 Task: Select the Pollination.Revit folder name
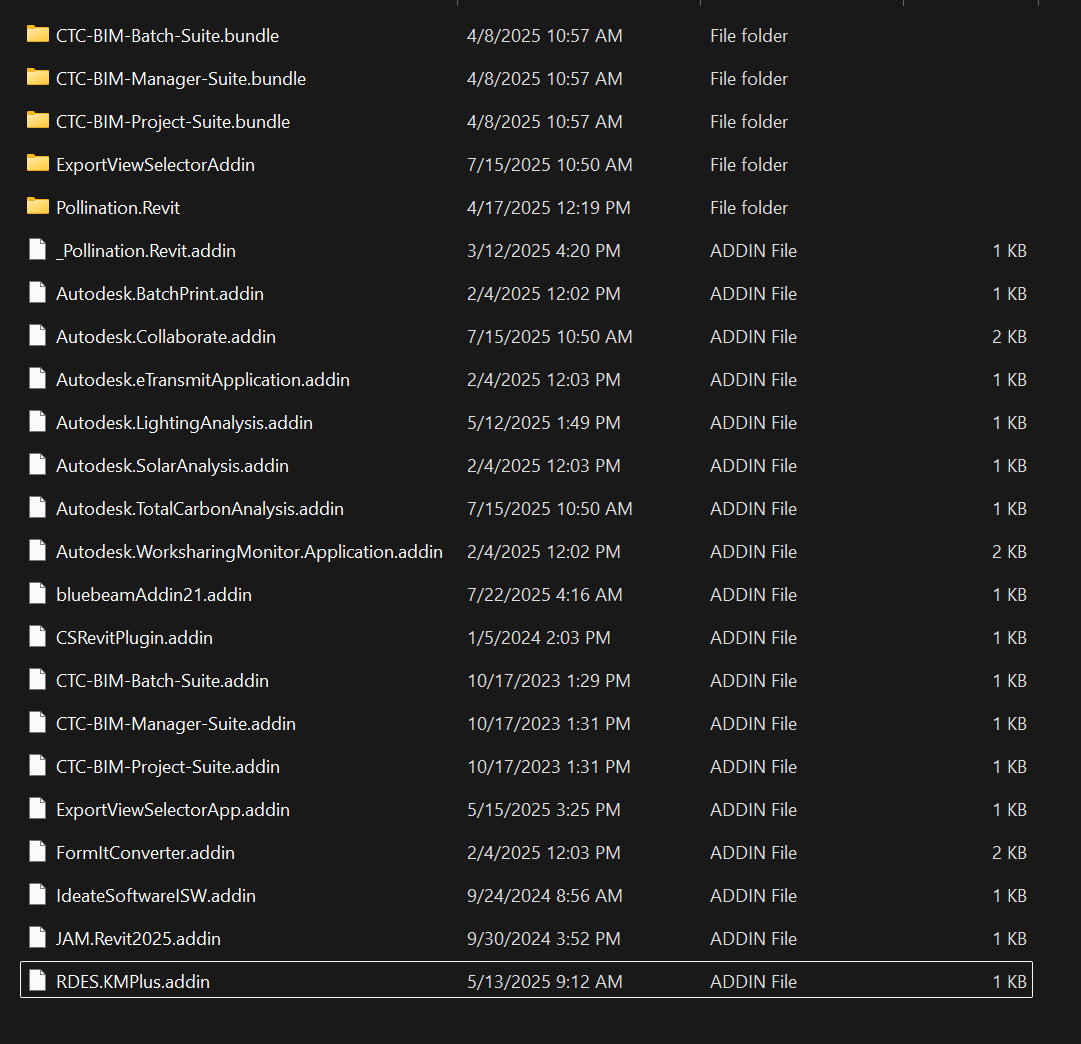(x=118, y=208)
